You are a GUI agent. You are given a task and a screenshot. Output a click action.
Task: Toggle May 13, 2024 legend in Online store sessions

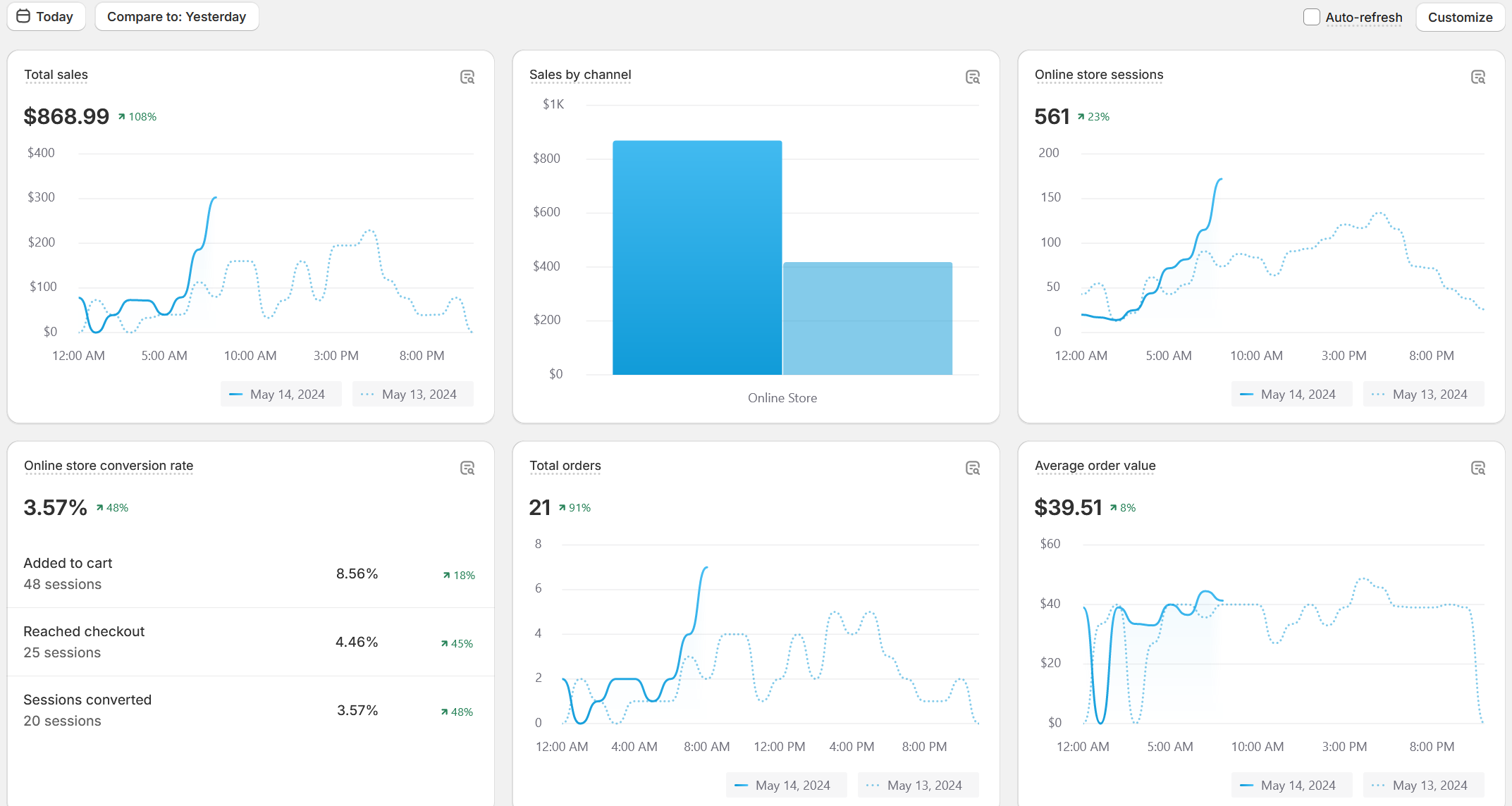[1423, 394]
